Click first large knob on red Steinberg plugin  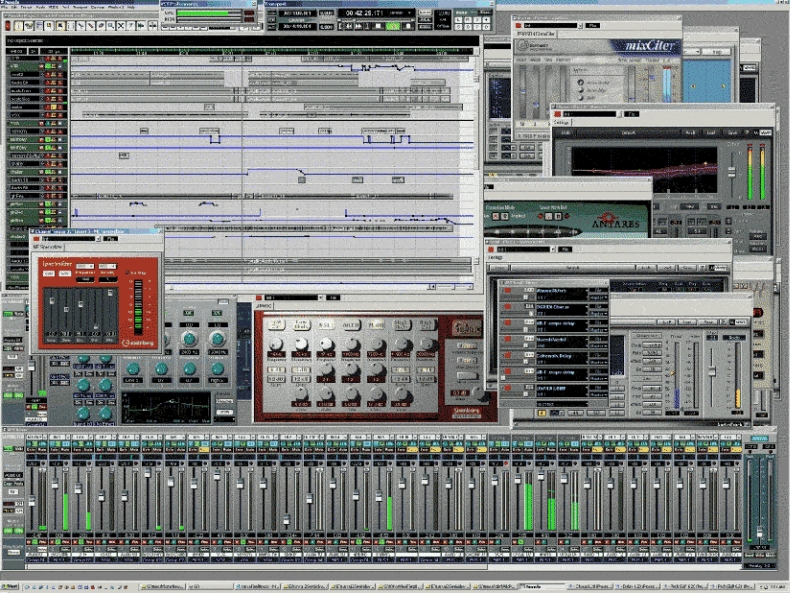coord(275,342)
